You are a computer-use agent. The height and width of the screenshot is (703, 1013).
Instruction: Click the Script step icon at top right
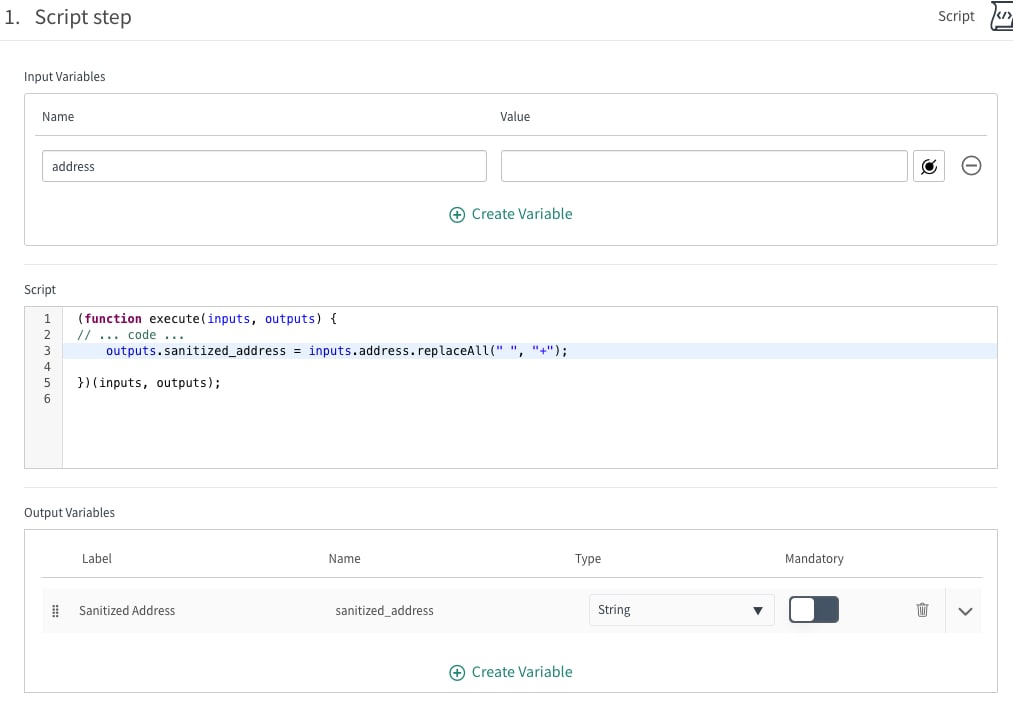[1001, 16]
